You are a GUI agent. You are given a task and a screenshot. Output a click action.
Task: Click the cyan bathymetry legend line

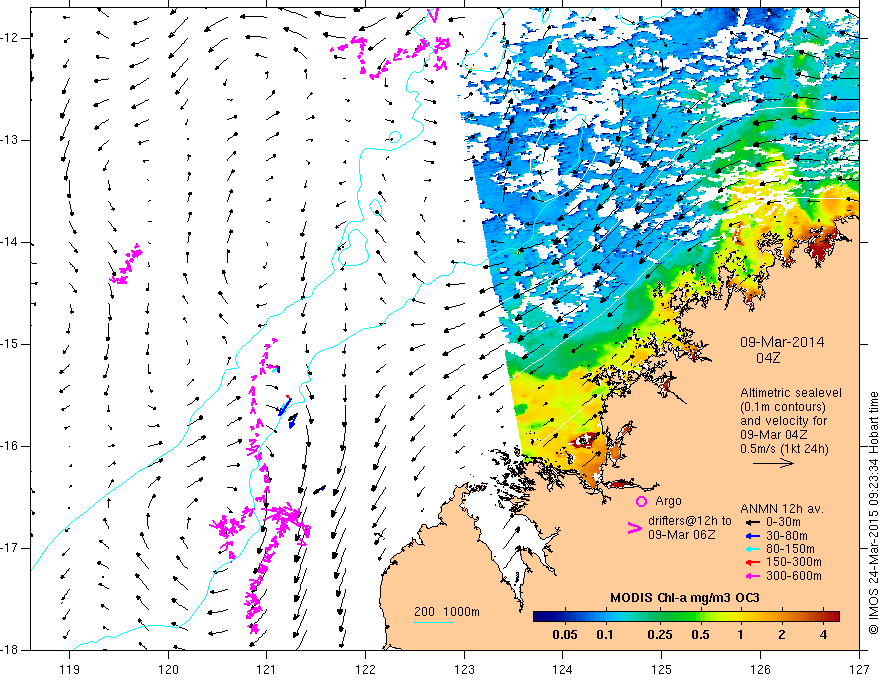433,622
